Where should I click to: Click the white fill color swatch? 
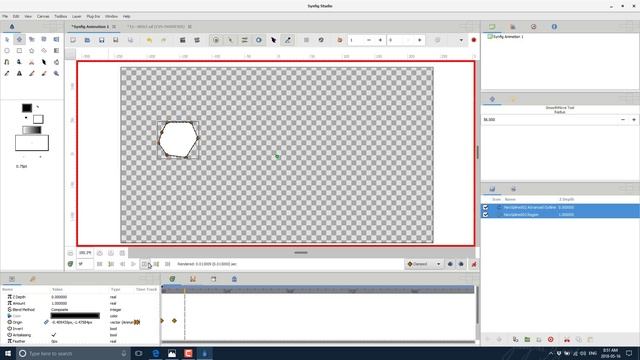click(38, 119)
